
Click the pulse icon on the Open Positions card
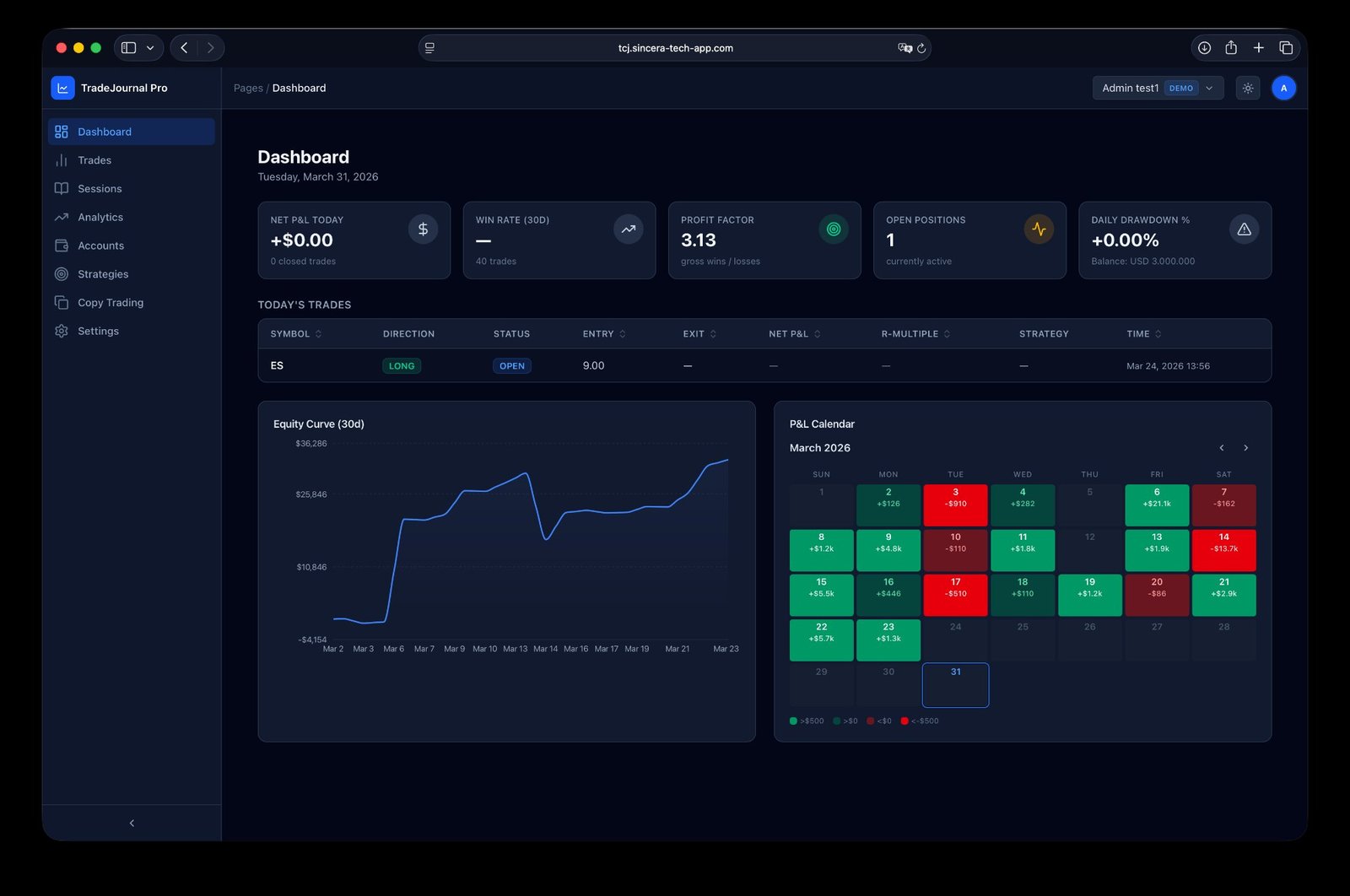click(x=1039, y=229)
